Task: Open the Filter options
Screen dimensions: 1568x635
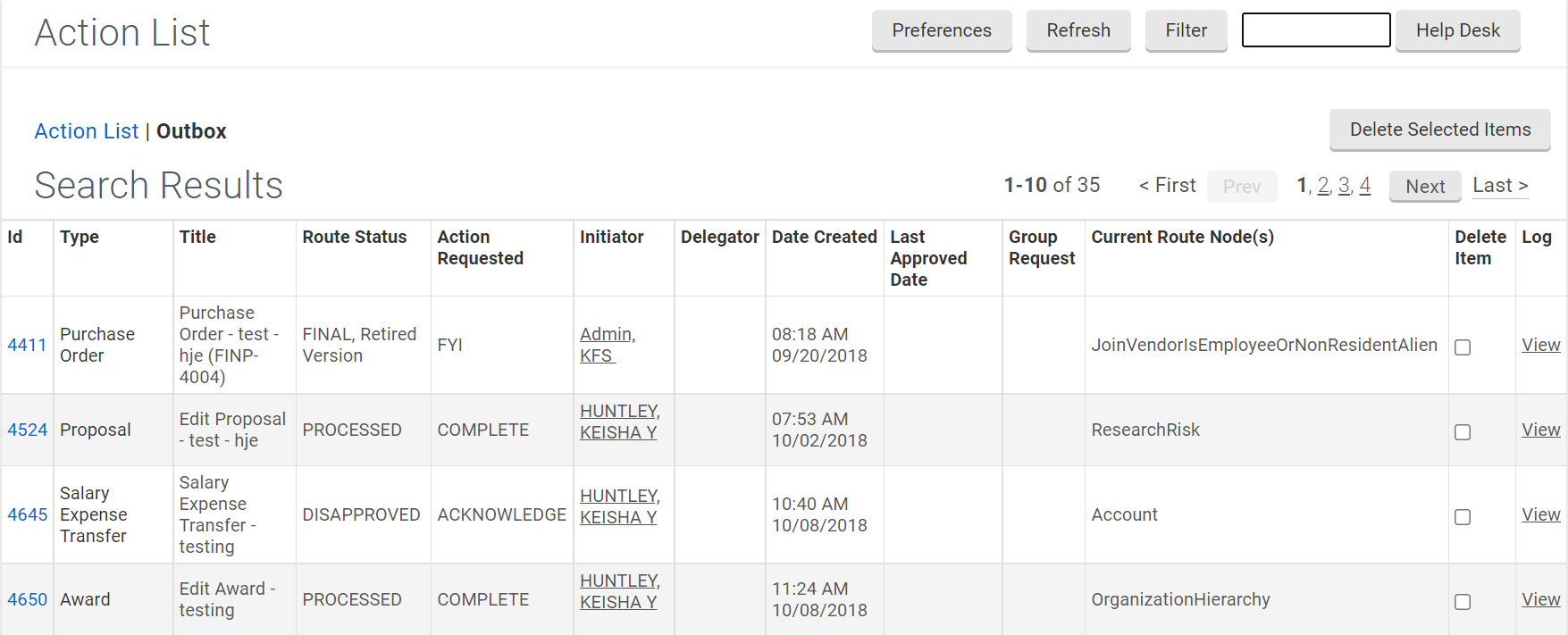Action: click(x=1186, y=31)
